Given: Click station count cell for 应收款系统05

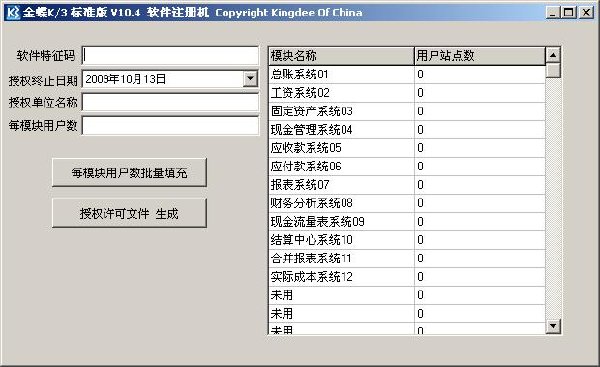Looking at the screenshot, I should pyautogui.click(x=480, y=148).
